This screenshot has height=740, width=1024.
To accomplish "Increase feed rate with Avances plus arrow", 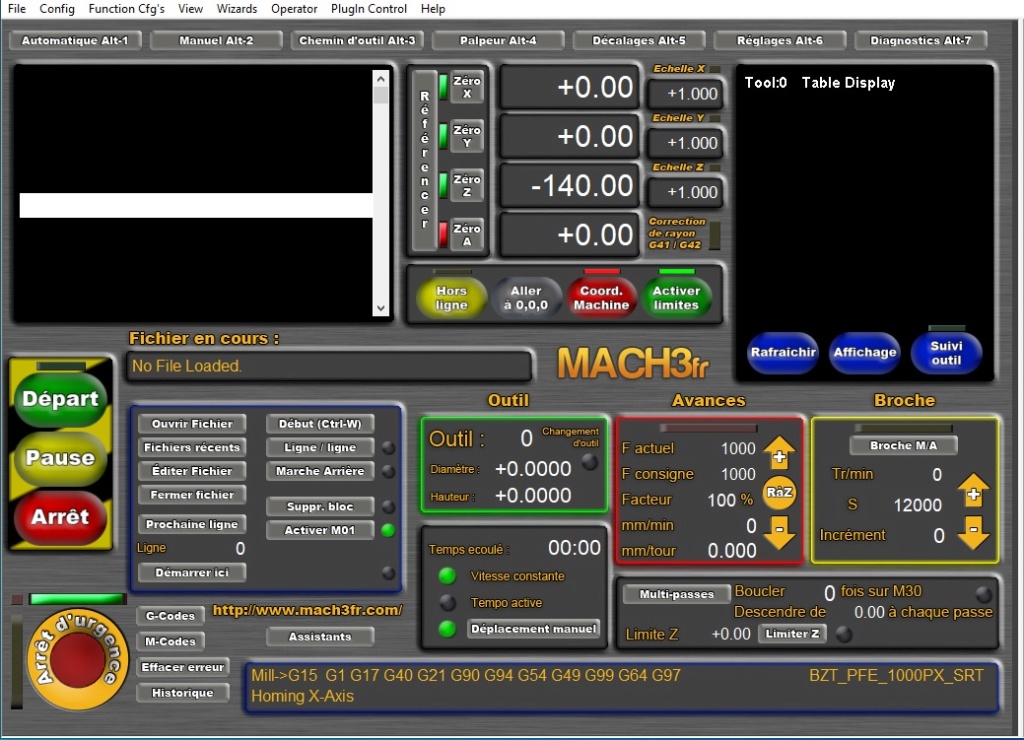I will (779, 453).
